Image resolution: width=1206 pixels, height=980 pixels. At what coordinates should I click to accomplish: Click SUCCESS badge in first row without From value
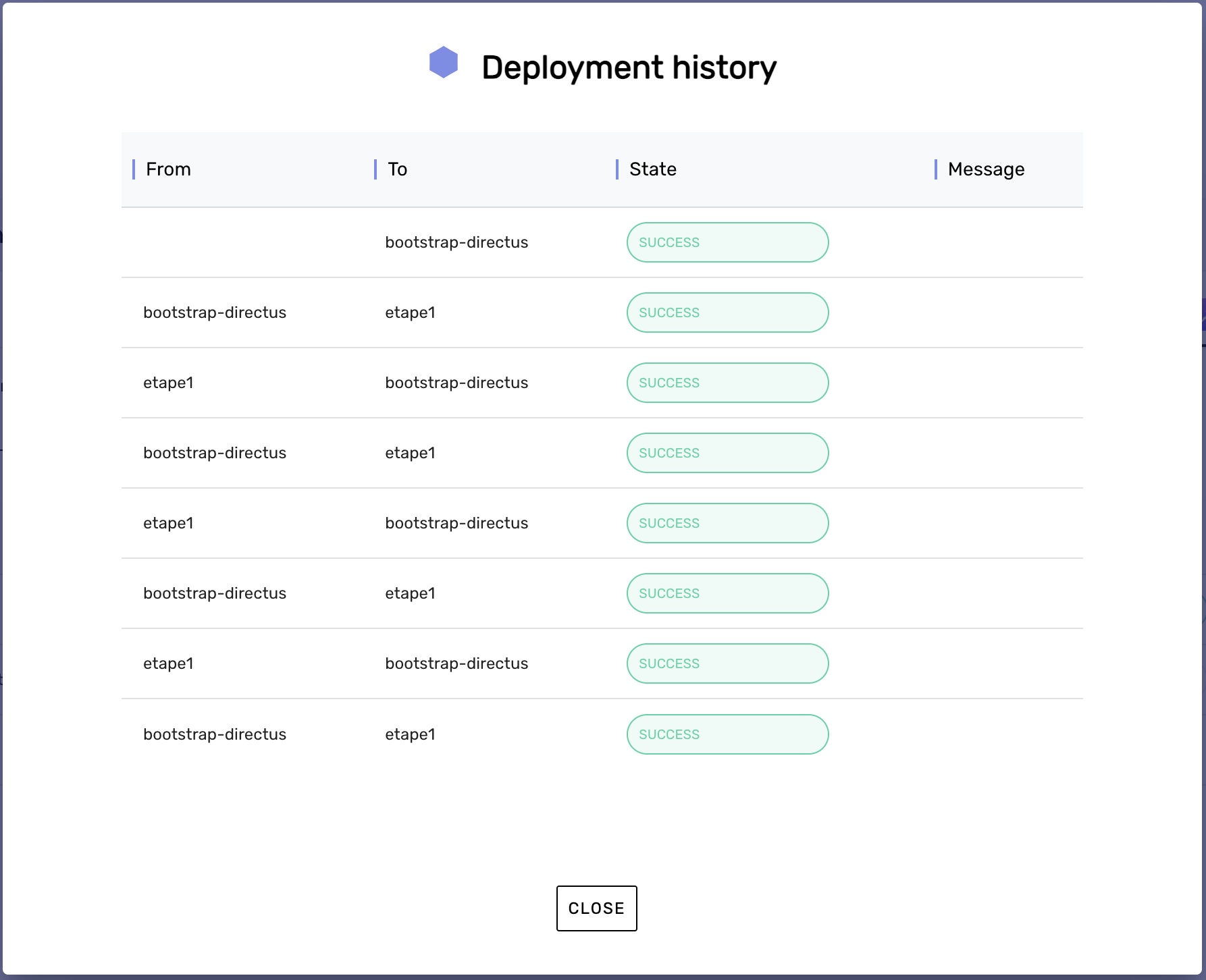727,242
